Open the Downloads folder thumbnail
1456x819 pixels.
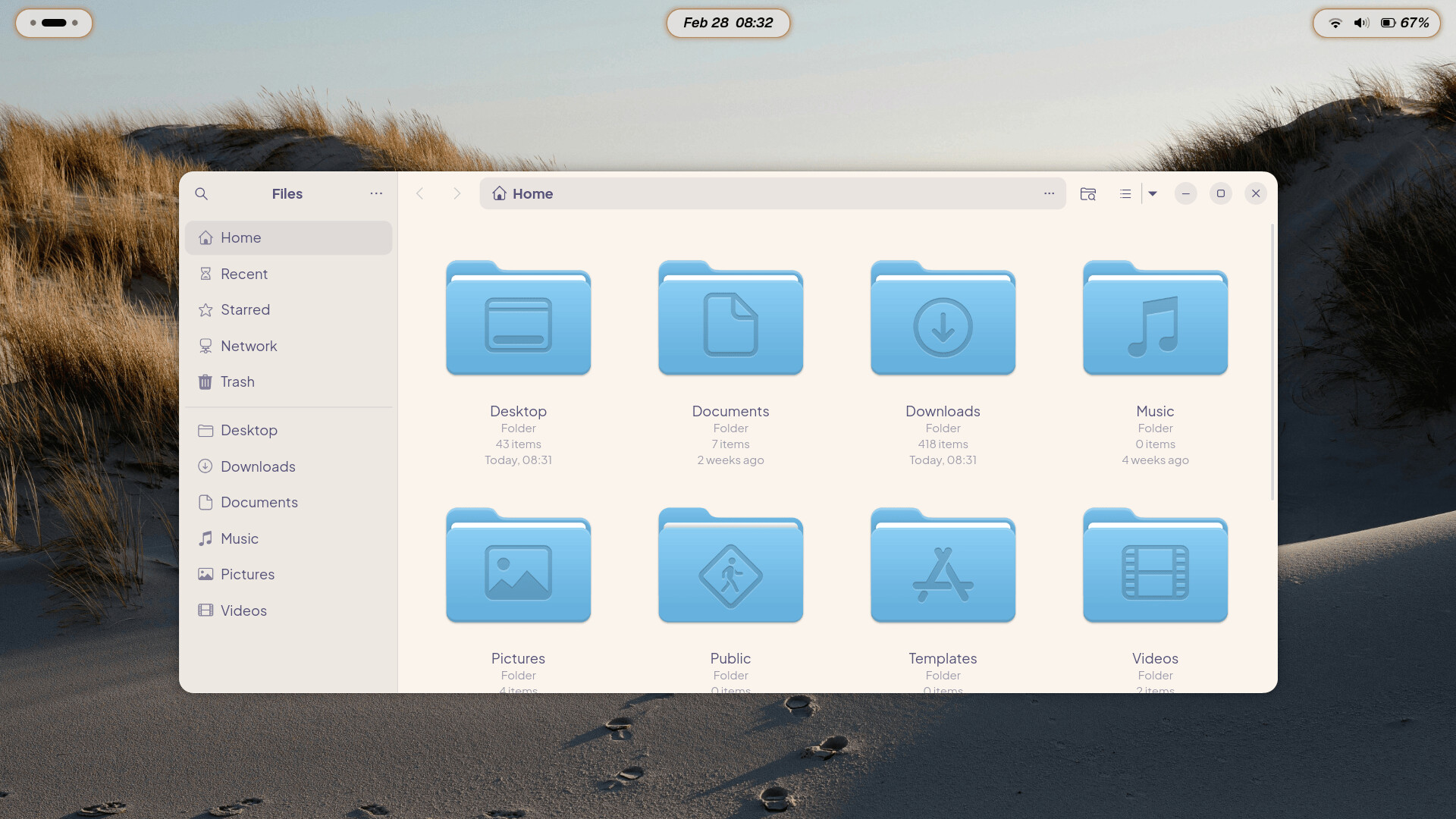point(943,319)
